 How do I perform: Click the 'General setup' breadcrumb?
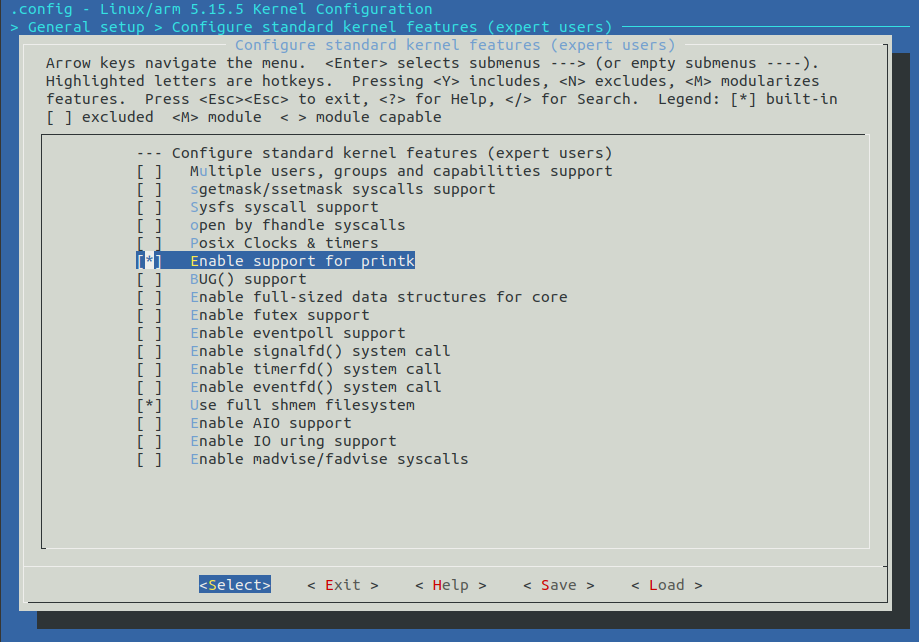pos(86,27)
